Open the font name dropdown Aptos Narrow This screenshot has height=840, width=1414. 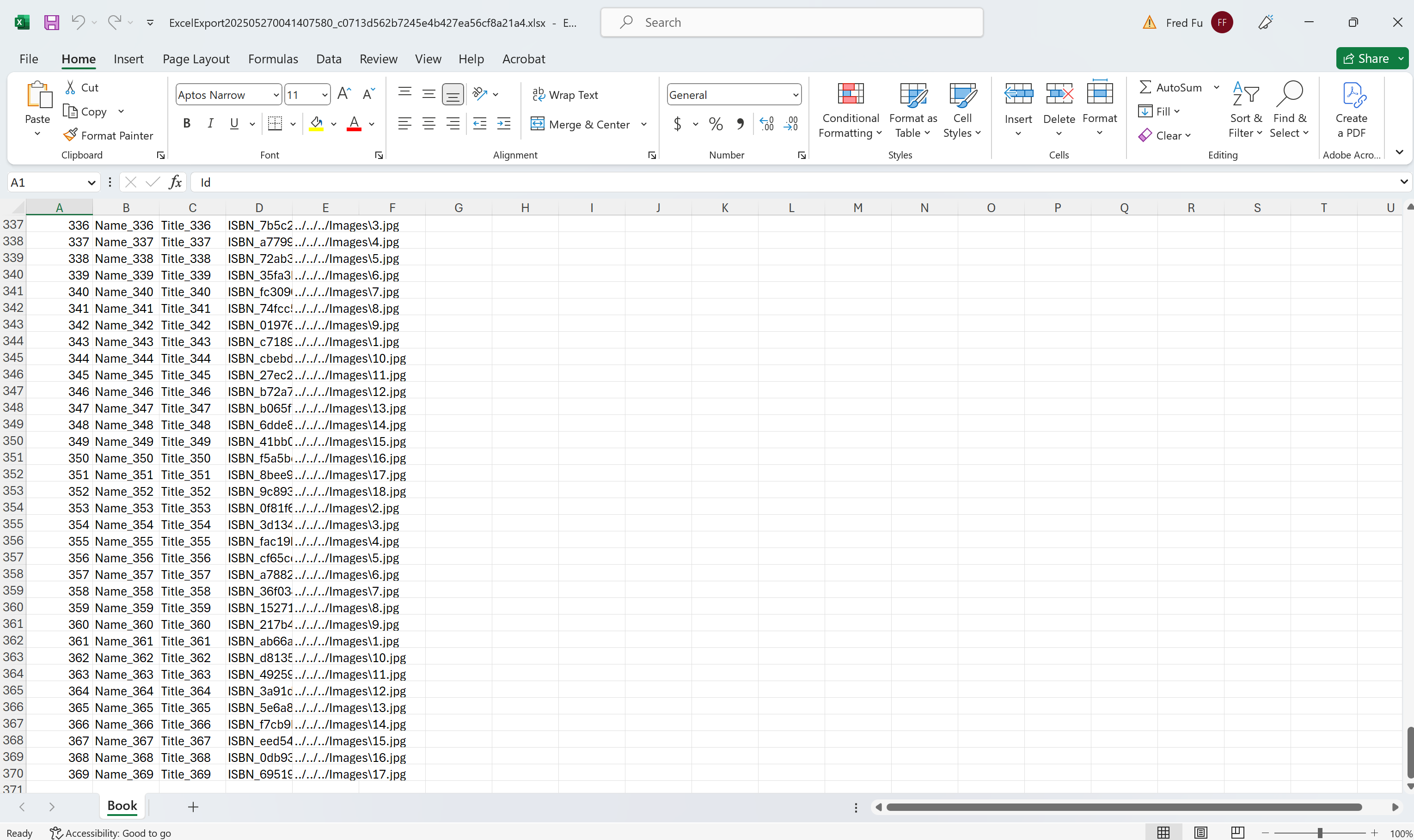[276, 95]
